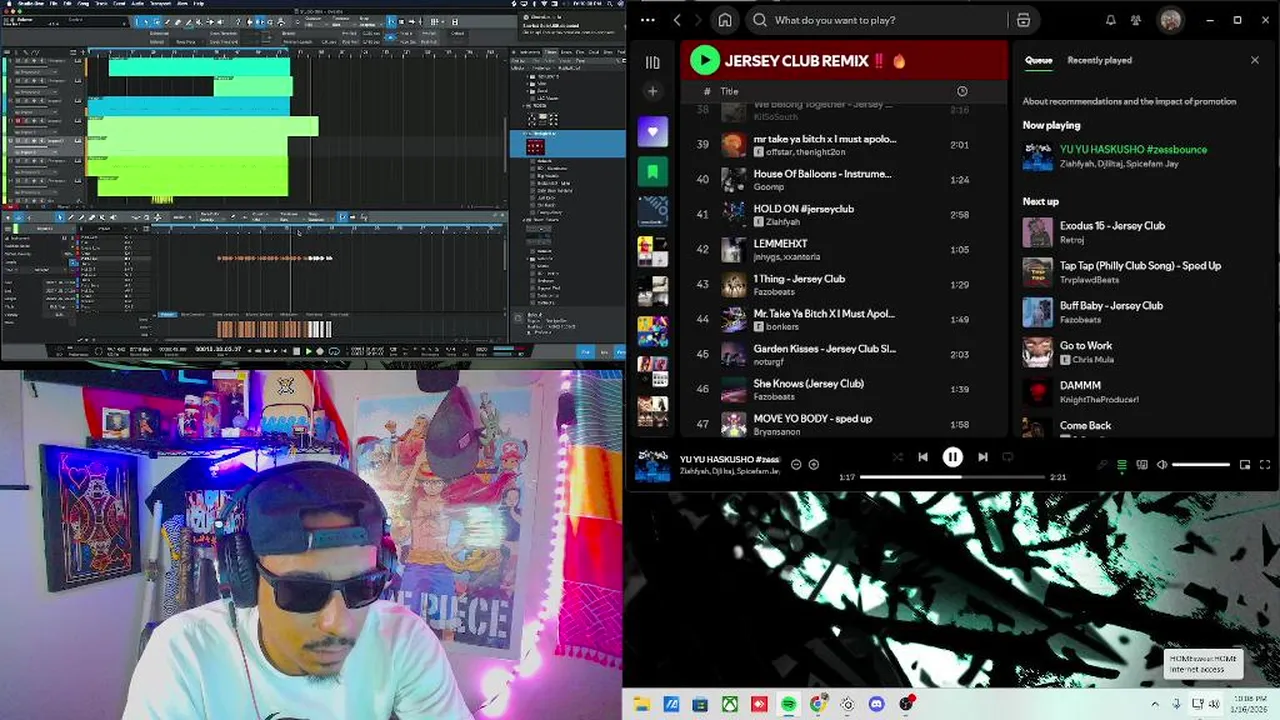Click Stop in the Studio One transport
The height and width of the screenshot is (720, 1280).
click(x=296, y=351)
